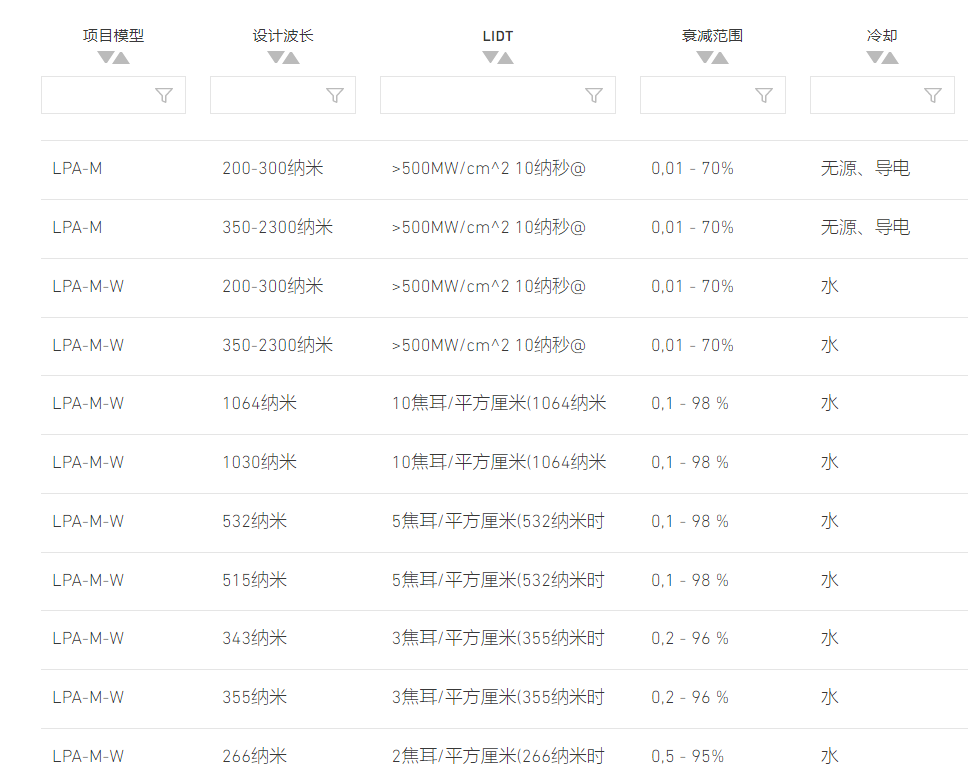Focus the 项目模型 filter input box
This screenshot has width=968, height=776.
114,95
